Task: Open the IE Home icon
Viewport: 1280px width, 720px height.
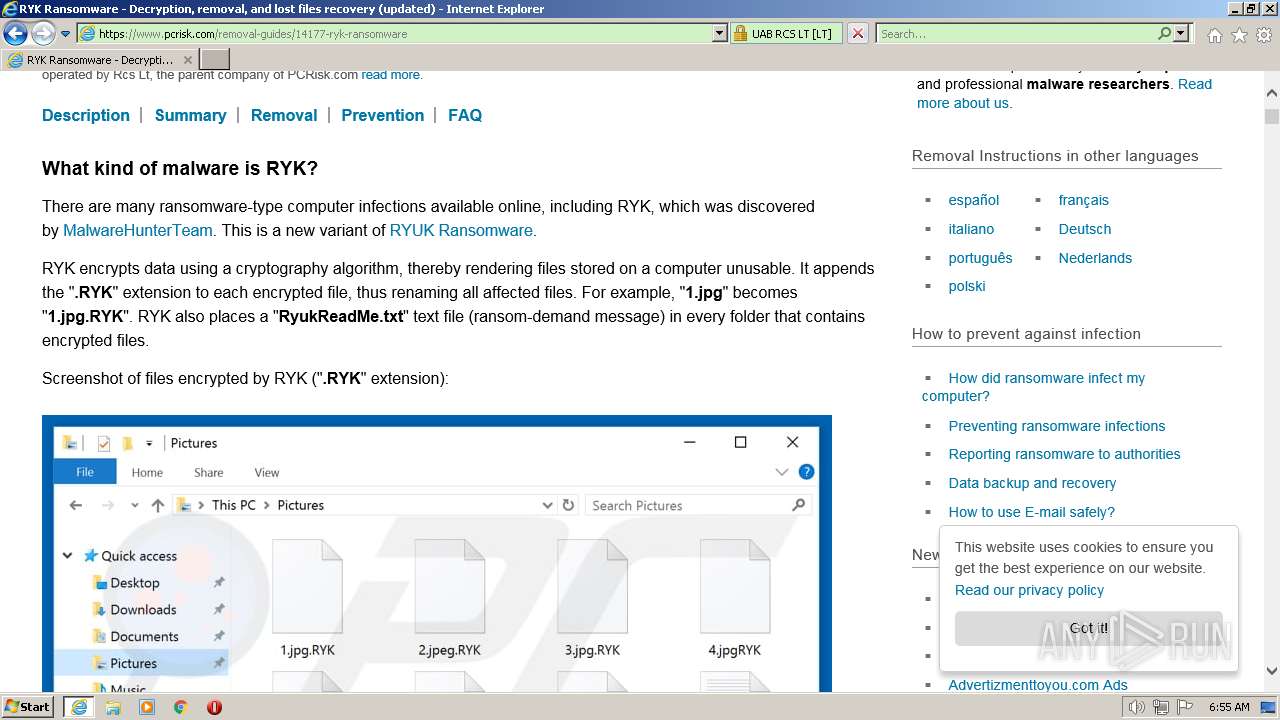Action: pyautogui.click(x=1214, y=34)
